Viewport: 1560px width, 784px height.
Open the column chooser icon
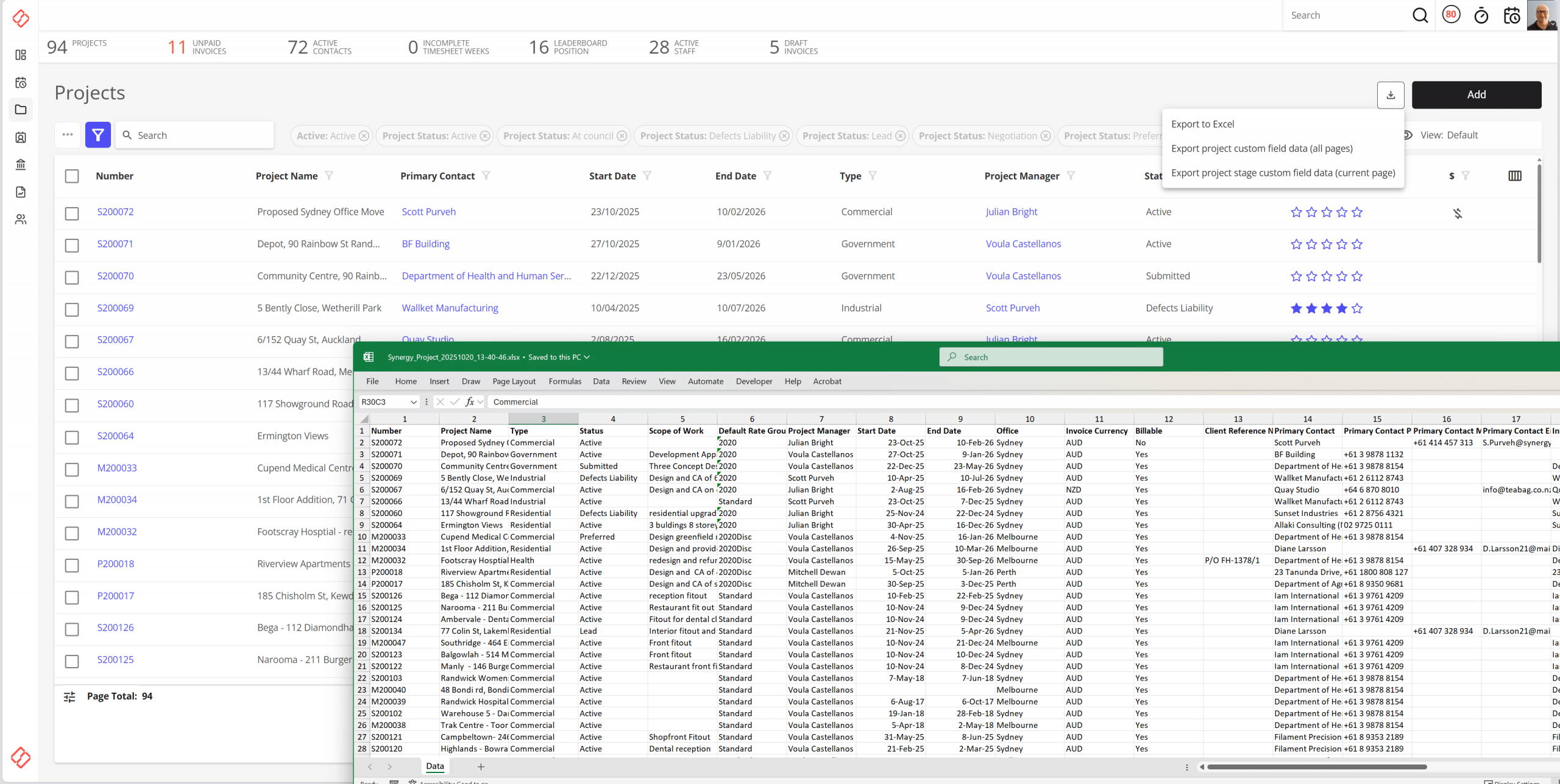1514,176
